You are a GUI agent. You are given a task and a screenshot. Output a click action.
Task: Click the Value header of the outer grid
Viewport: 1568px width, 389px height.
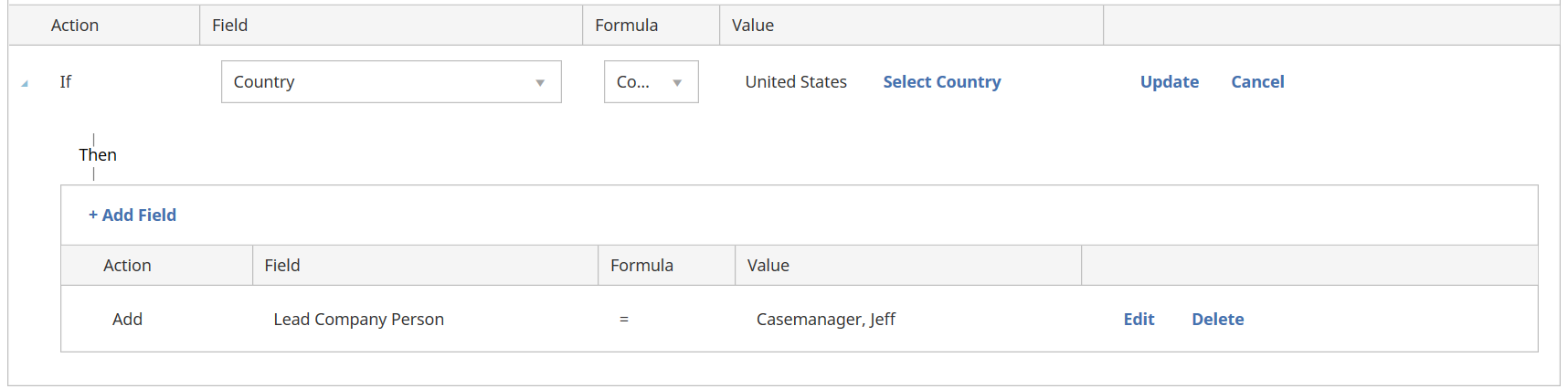(x=753, y=26)
